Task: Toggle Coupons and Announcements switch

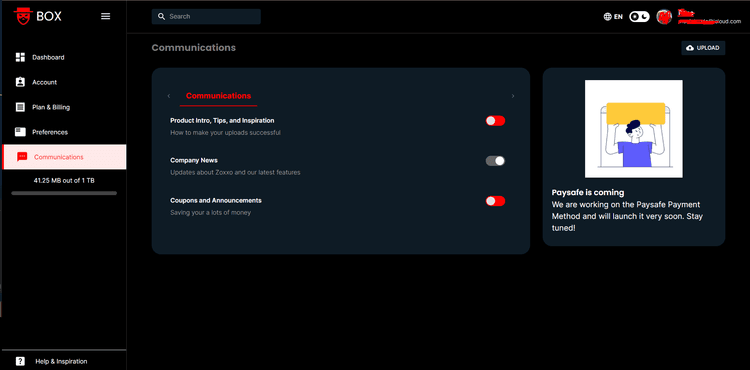Action: pyautogui.click(x=495, y=201)
